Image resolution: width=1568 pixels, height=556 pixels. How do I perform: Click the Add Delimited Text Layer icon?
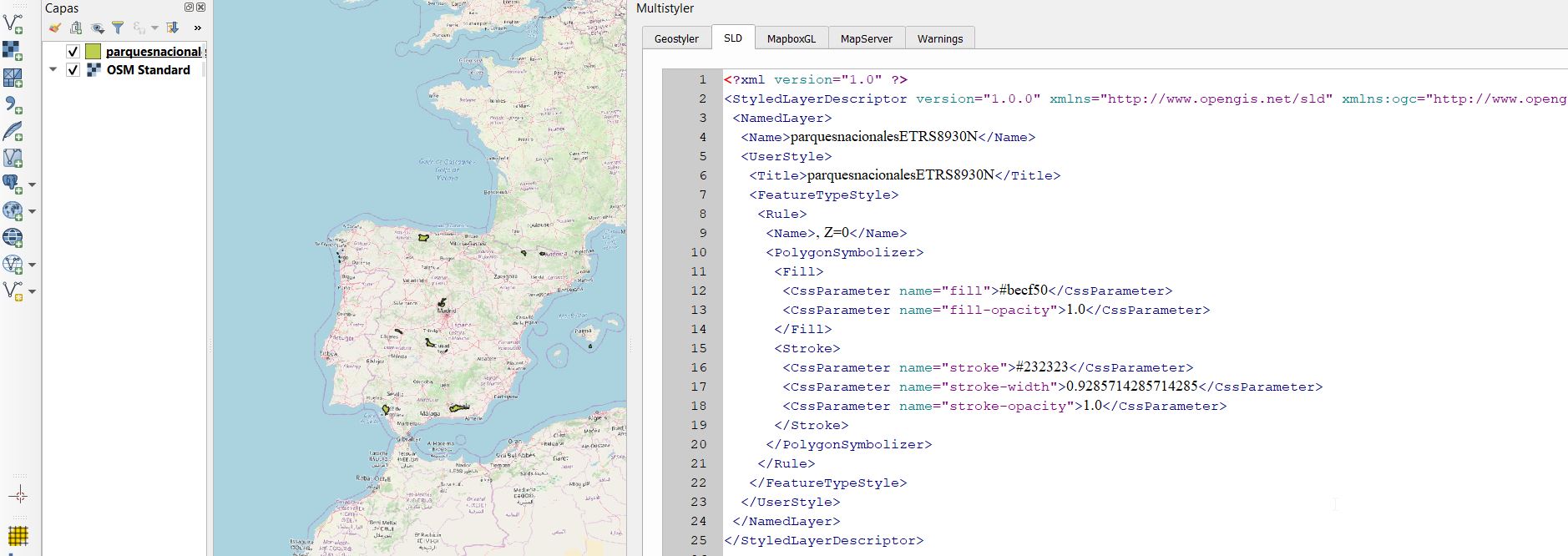point(13,104)
